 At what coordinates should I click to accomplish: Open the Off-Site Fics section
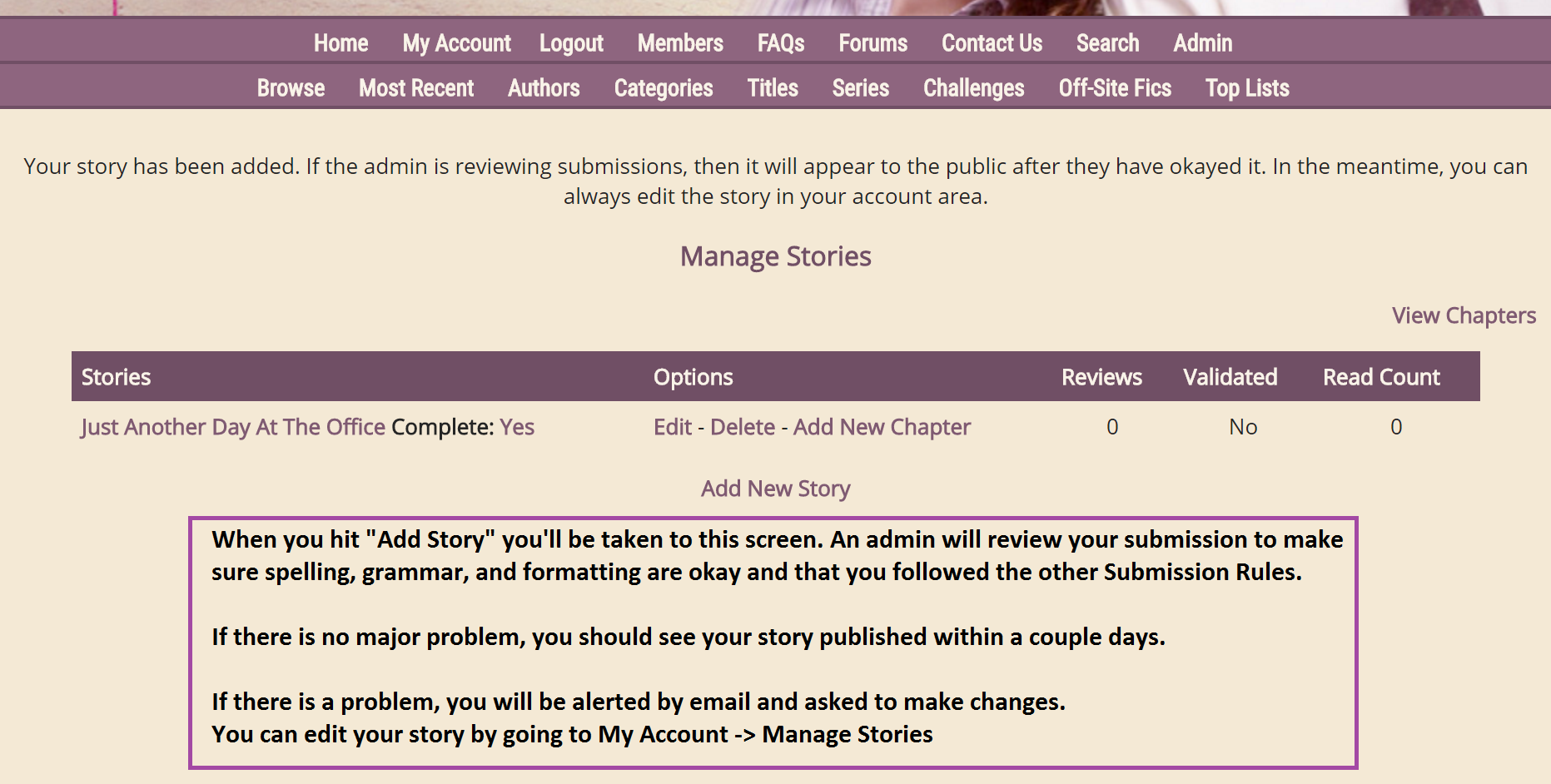coord(1115,88)
